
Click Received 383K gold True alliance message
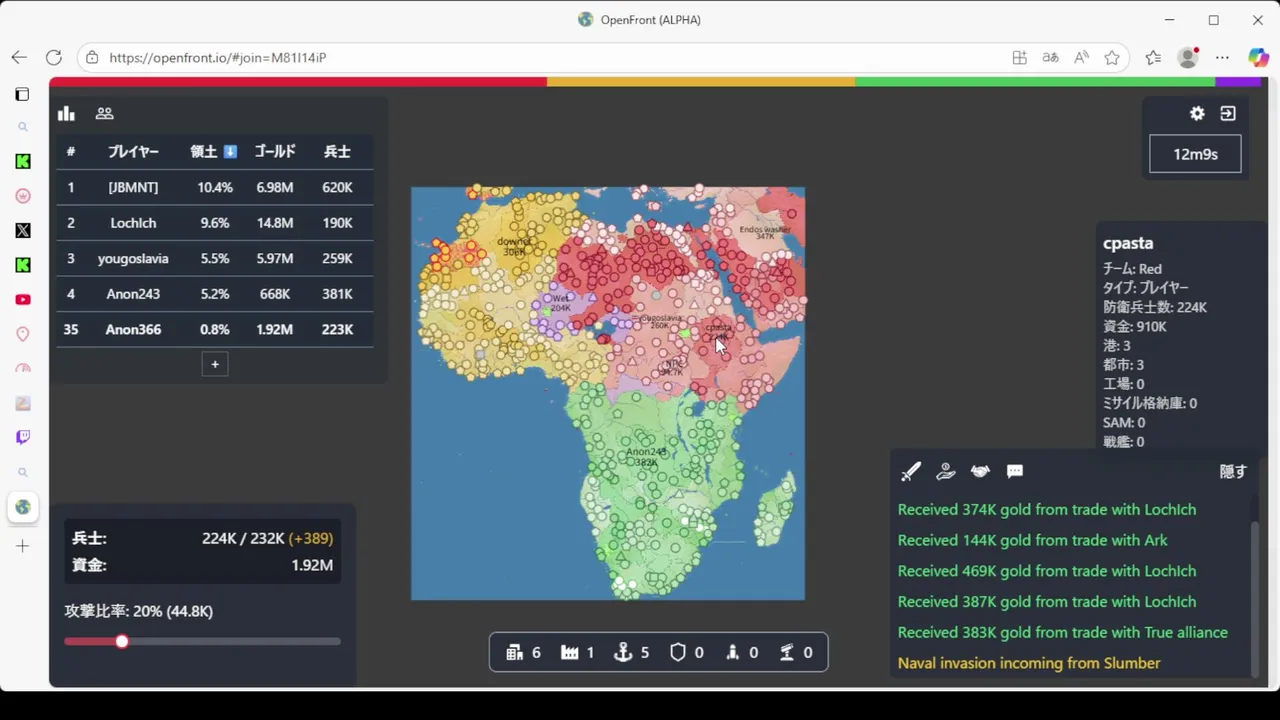(x=1062, y=632)
